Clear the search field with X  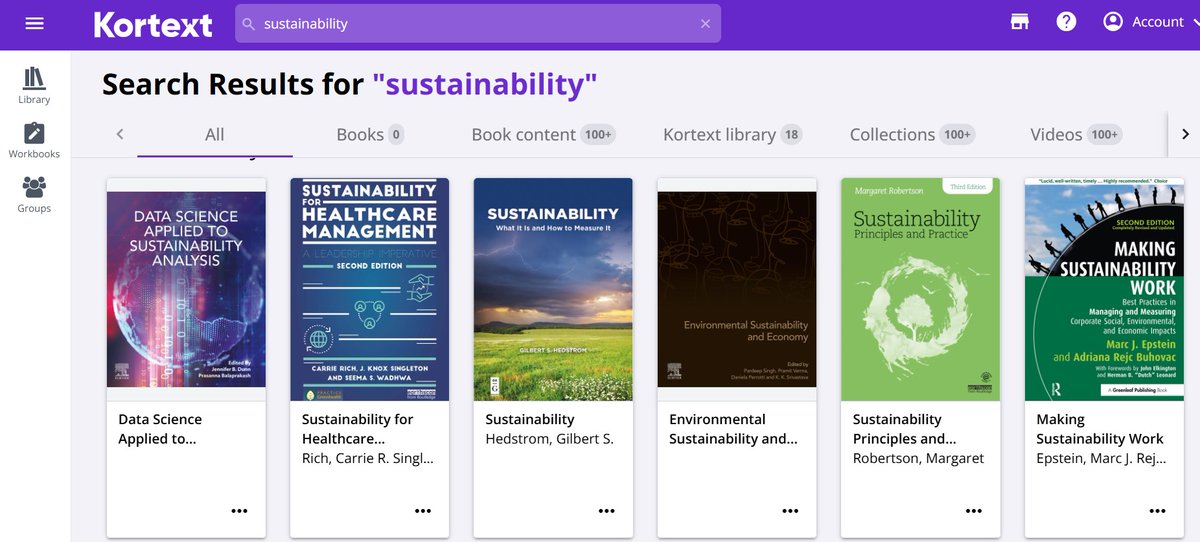[705, 24]
